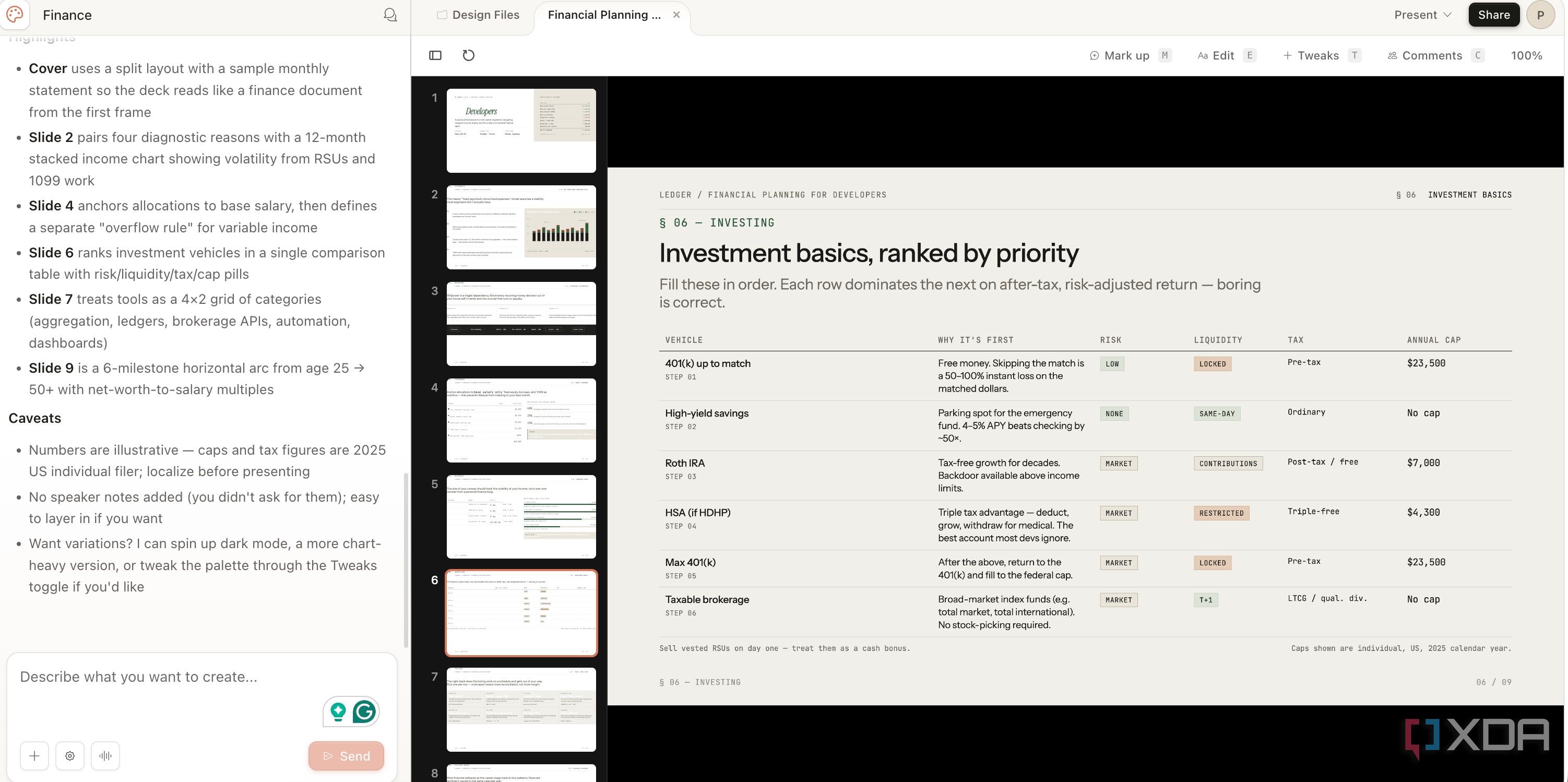Click the Share button
This screenshot has height=782, width=1568.
click(1494, 15)
